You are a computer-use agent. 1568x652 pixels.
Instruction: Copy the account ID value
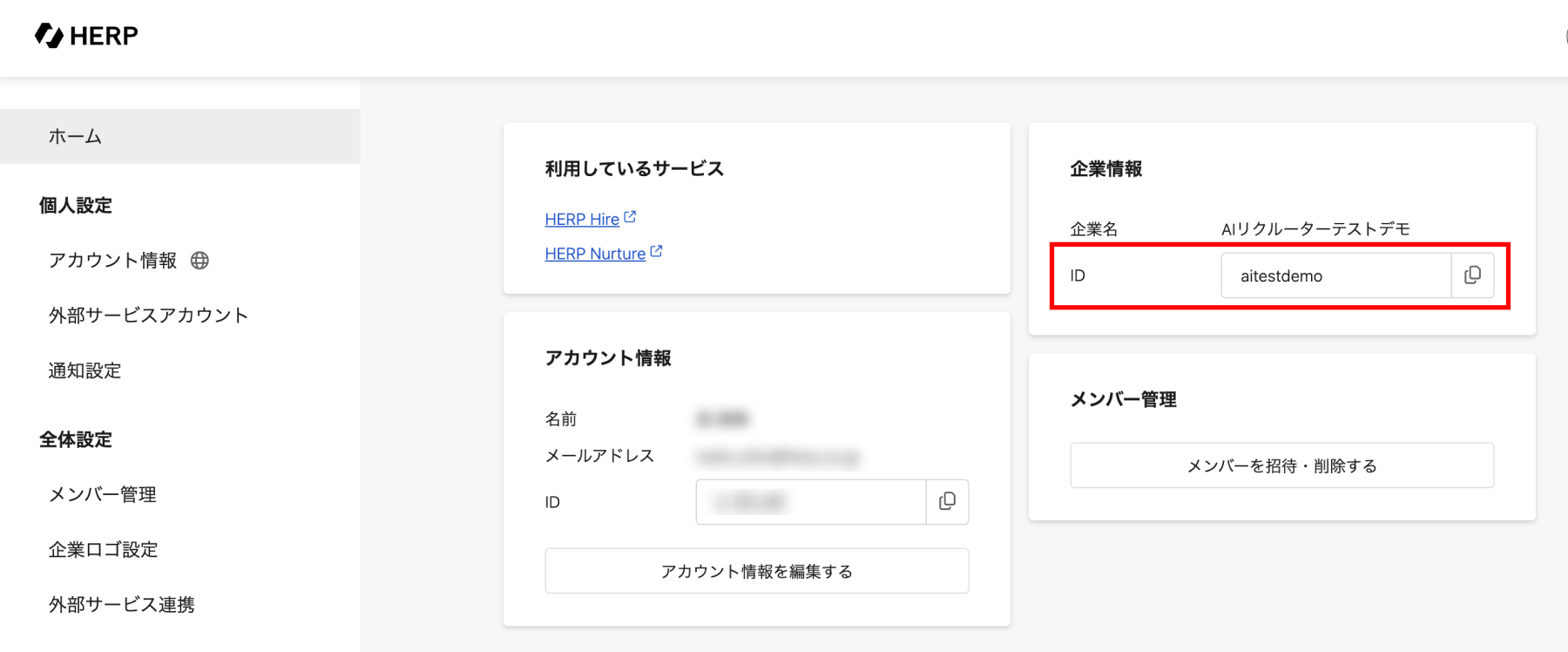coord(947,501)
